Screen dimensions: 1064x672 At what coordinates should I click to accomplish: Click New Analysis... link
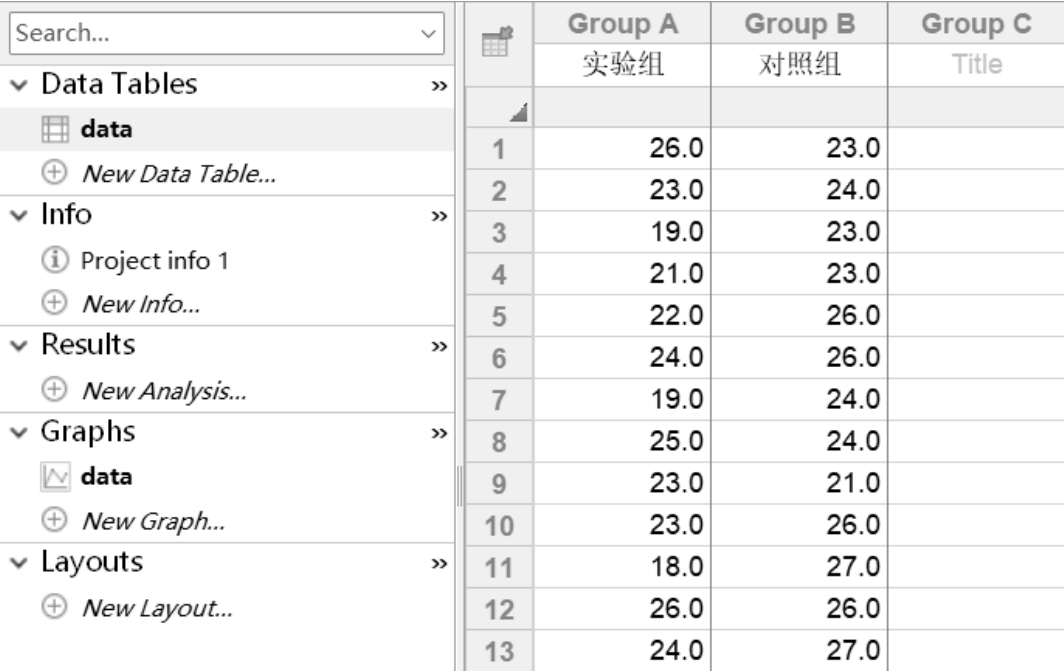point(164,391)
